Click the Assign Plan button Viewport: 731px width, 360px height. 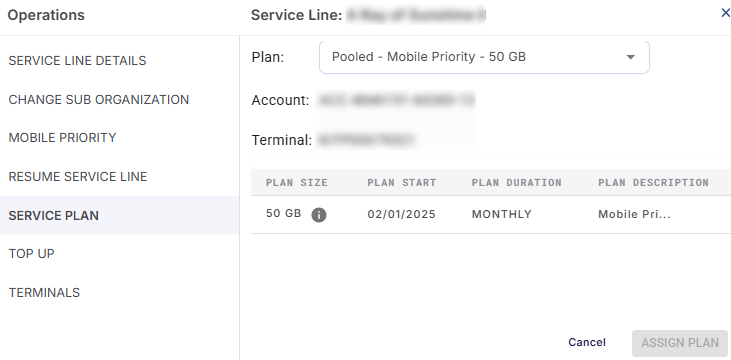[680, 343]
